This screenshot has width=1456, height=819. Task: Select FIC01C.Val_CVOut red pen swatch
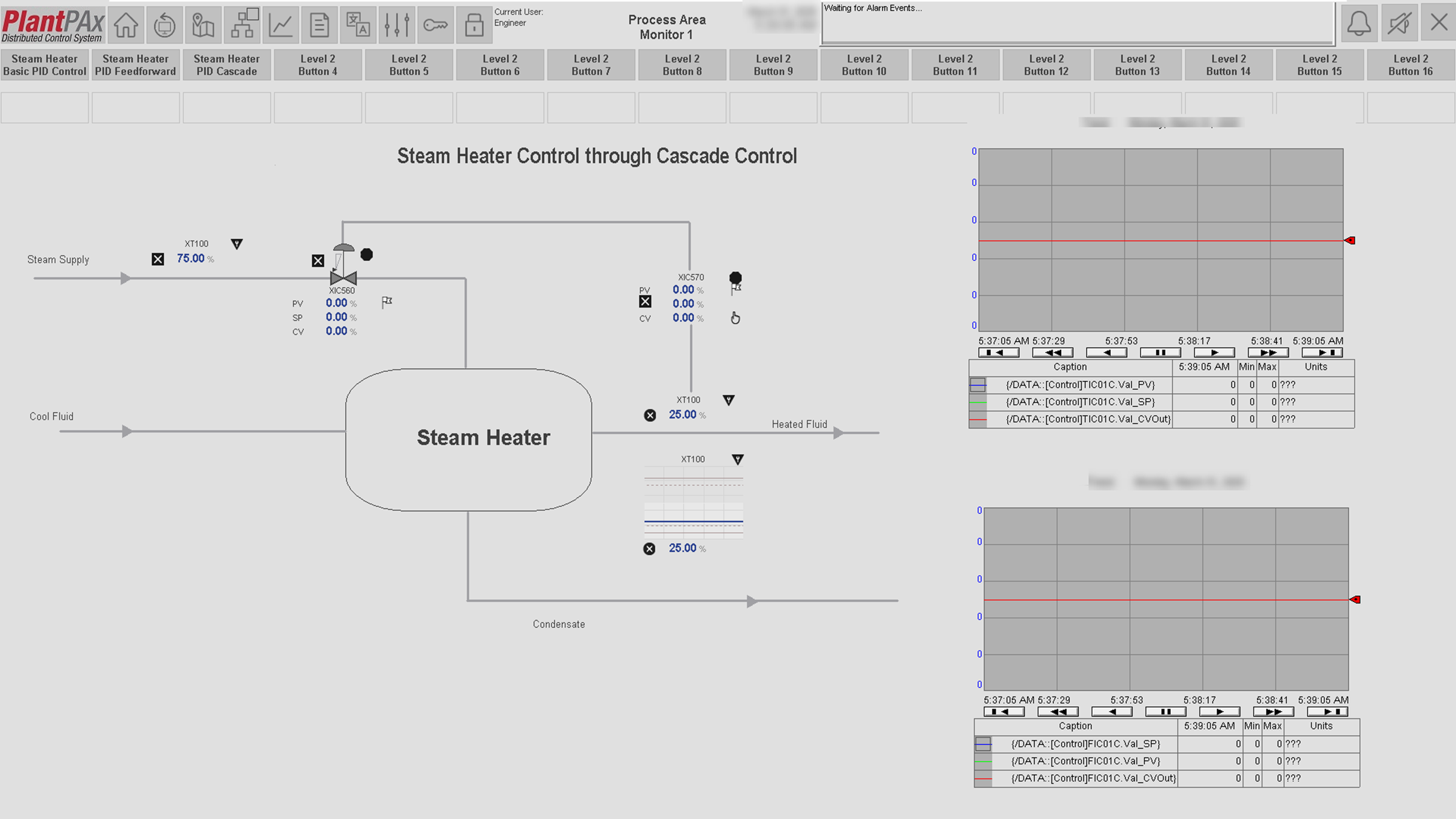coord(983,778)
